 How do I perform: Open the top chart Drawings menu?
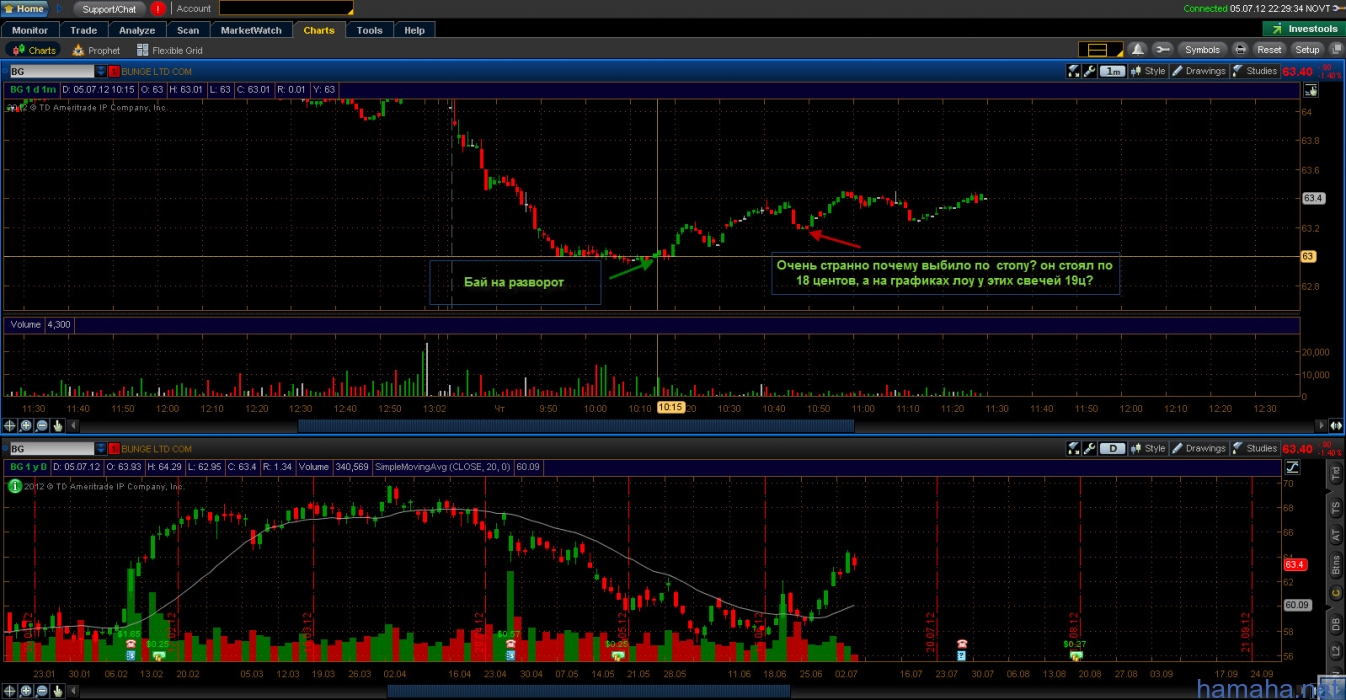[1198, 71]
